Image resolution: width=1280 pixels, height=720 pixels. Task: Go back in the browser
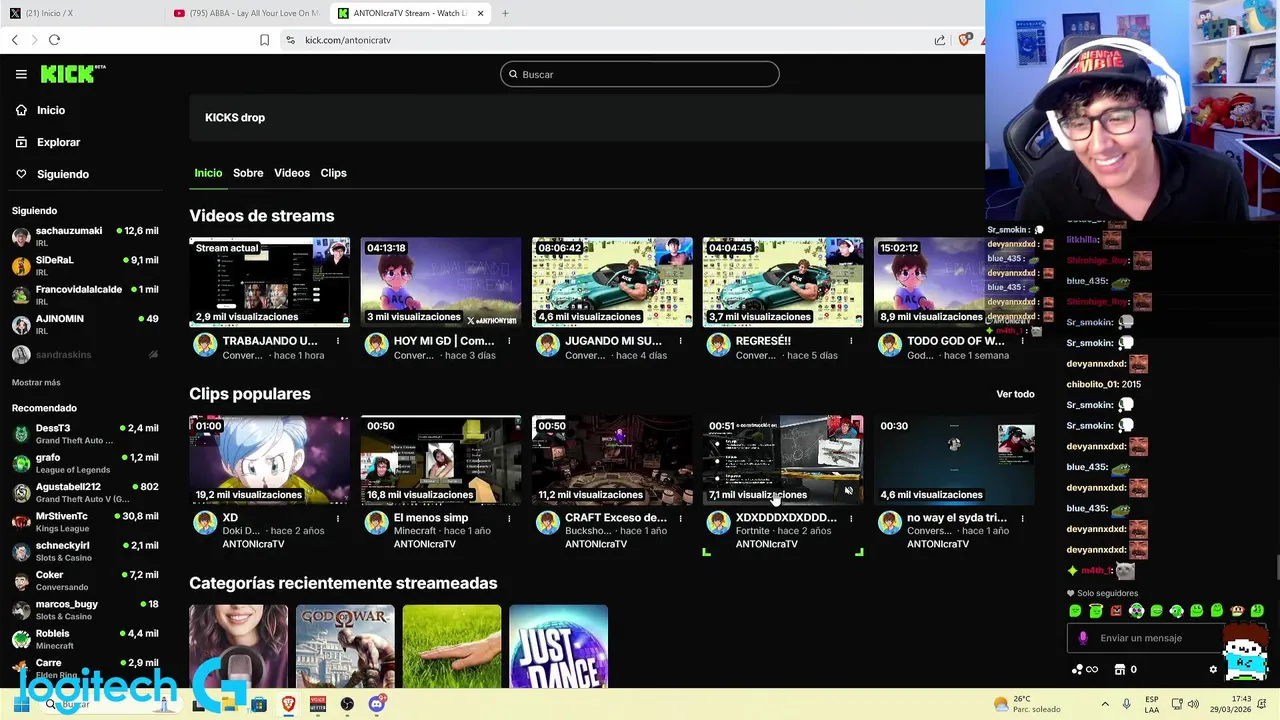tap(15, 40)
